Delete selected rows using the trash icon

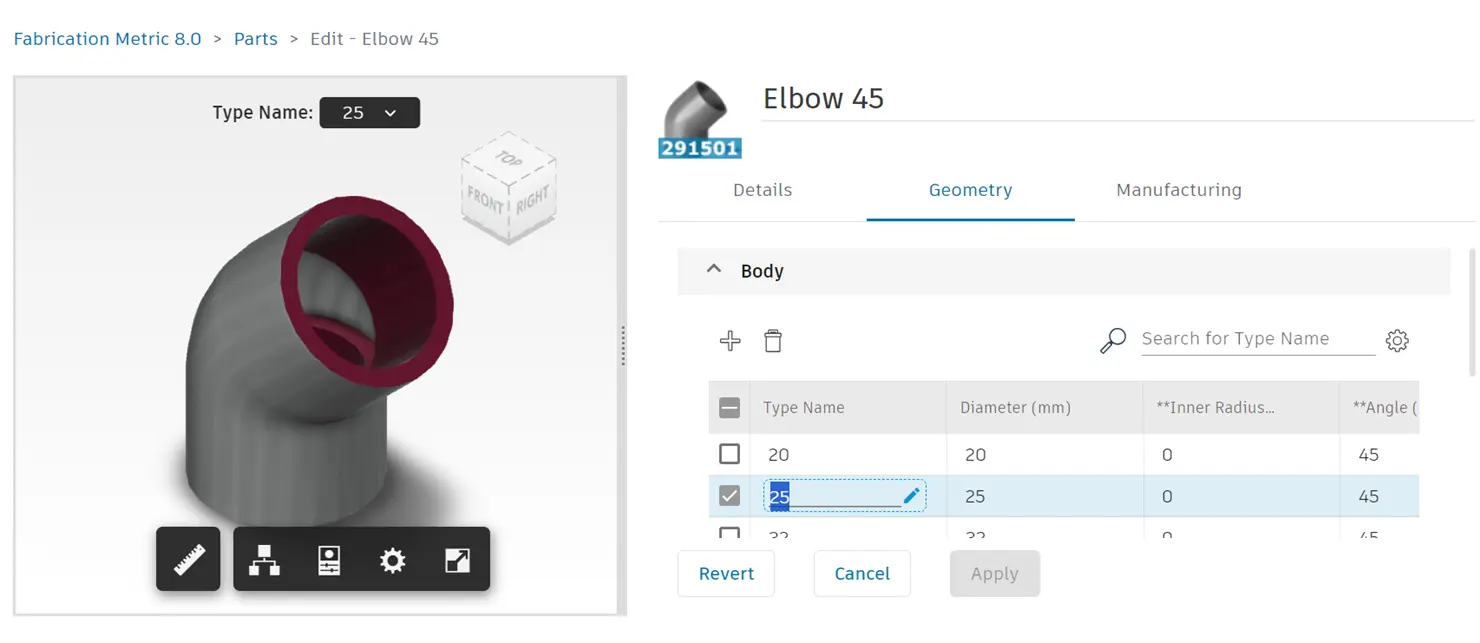click(773, 340)
